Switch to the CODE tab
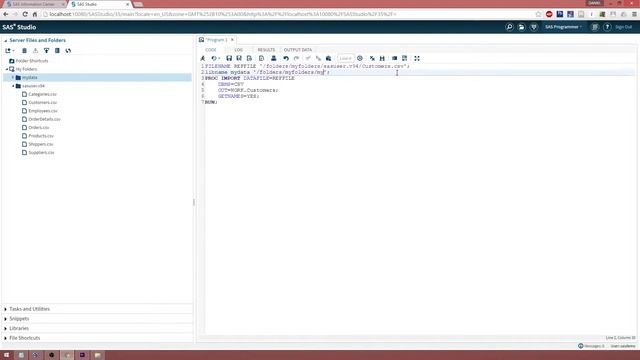This screenshot has width=640, height=360. (211, 50)
